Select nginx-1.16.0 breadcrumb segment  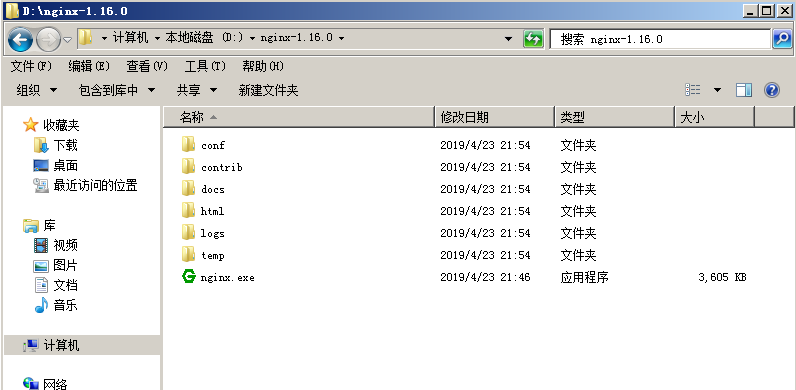tap(296, 38)
